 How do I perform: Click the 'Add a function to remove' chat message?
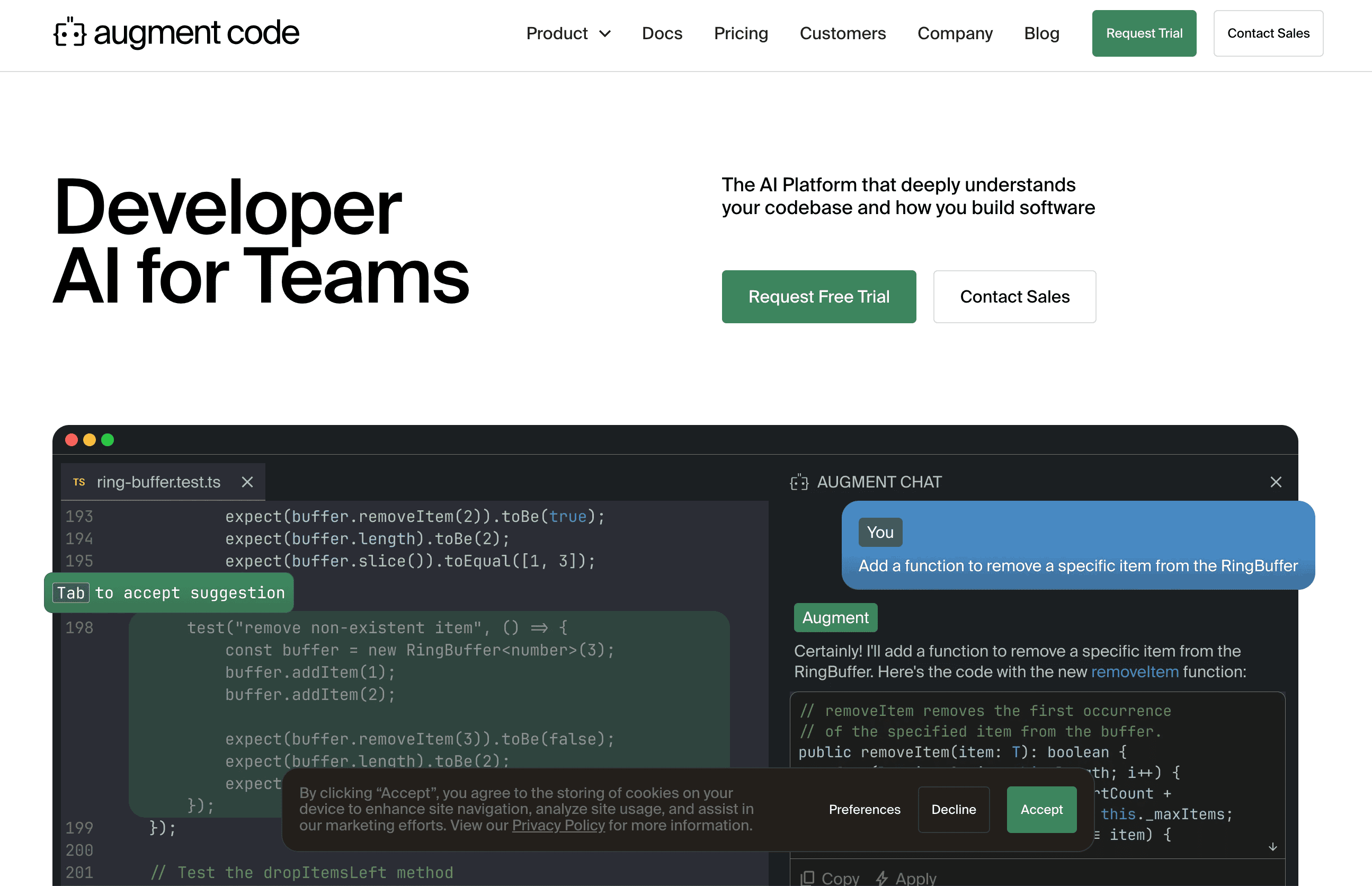(1077, 565)
